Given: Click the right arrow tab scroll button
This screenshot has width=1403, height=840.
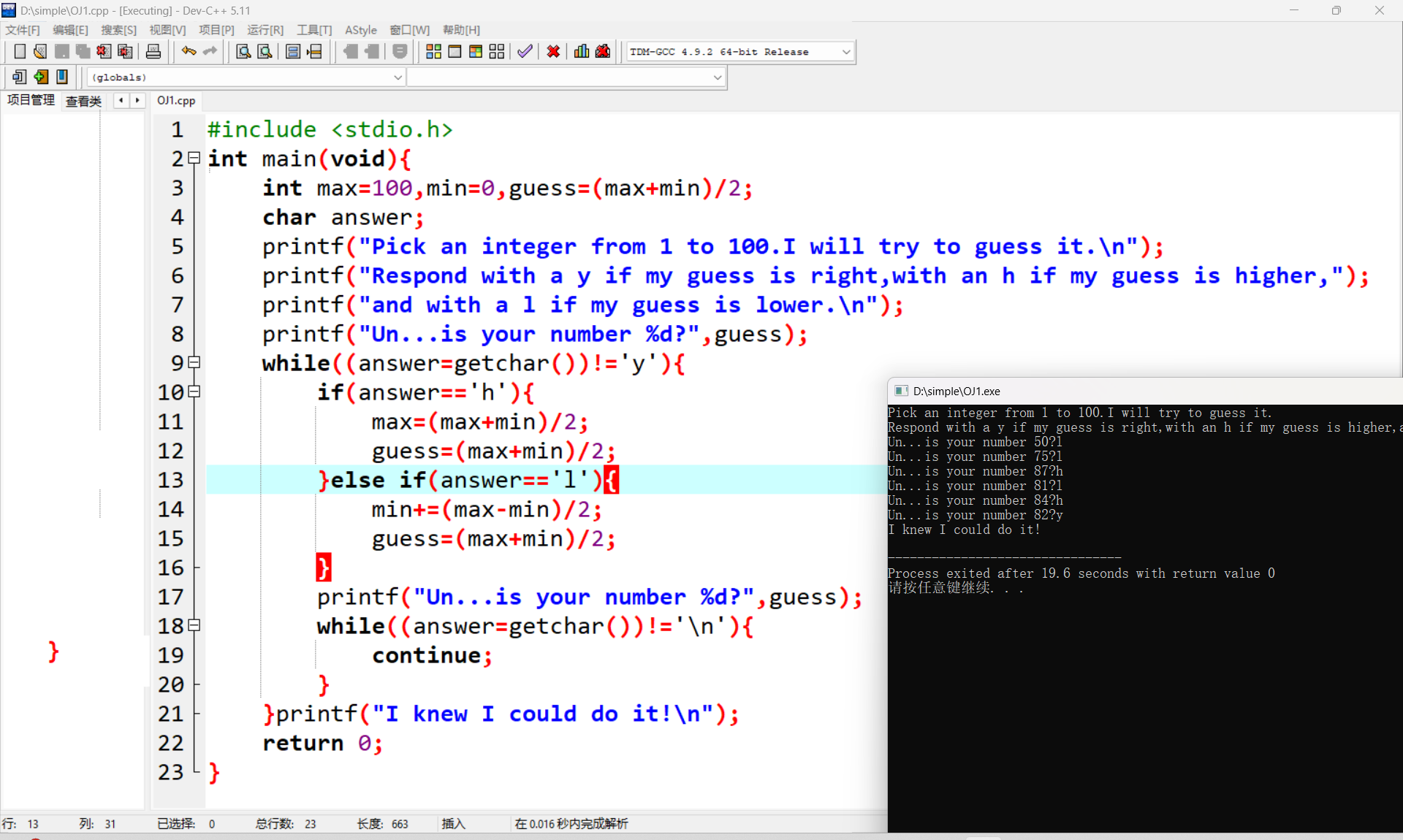Looking at the screenshot, I should [x=137, y=100].
